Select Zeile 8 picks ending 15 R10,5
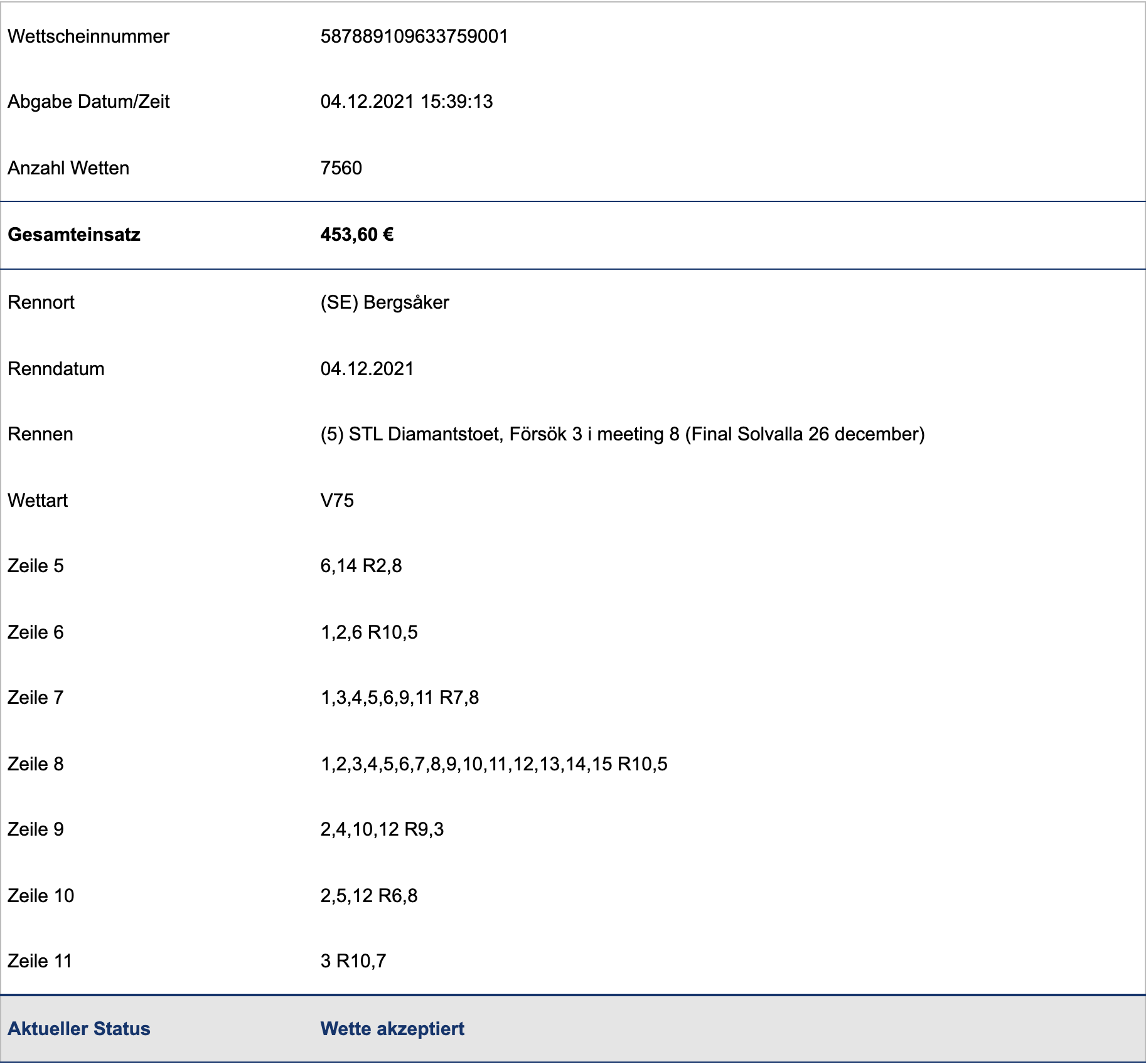1146x1064 pixels. (x=494, y=764)
